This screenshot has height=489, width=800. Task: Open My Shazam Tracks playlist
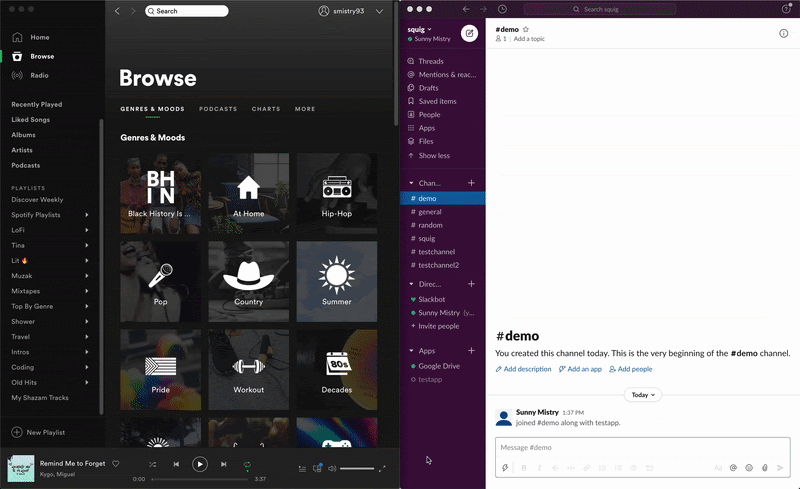click(40, 398)
